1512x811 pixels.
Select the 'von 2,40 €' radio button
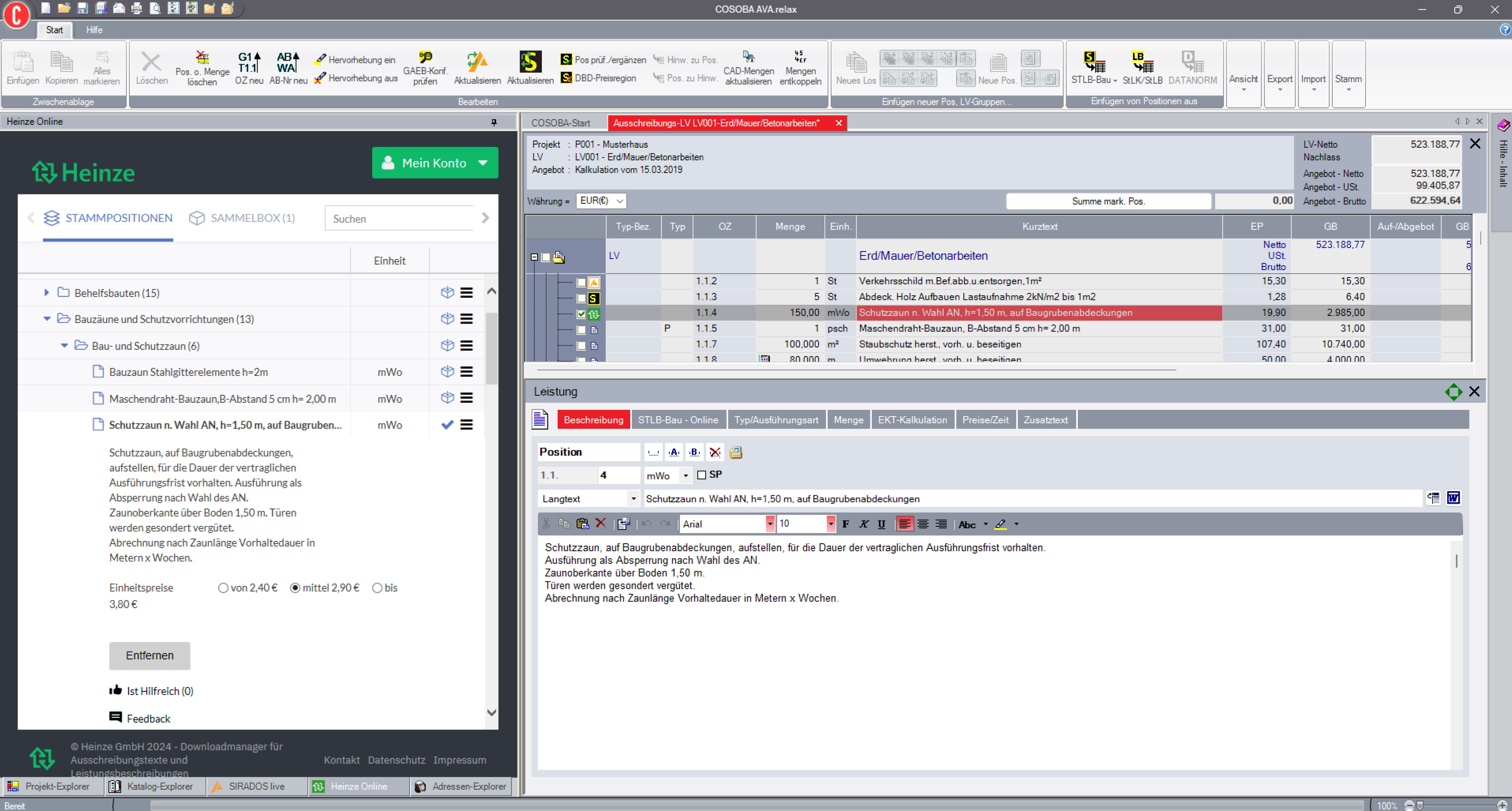(223, 588)
